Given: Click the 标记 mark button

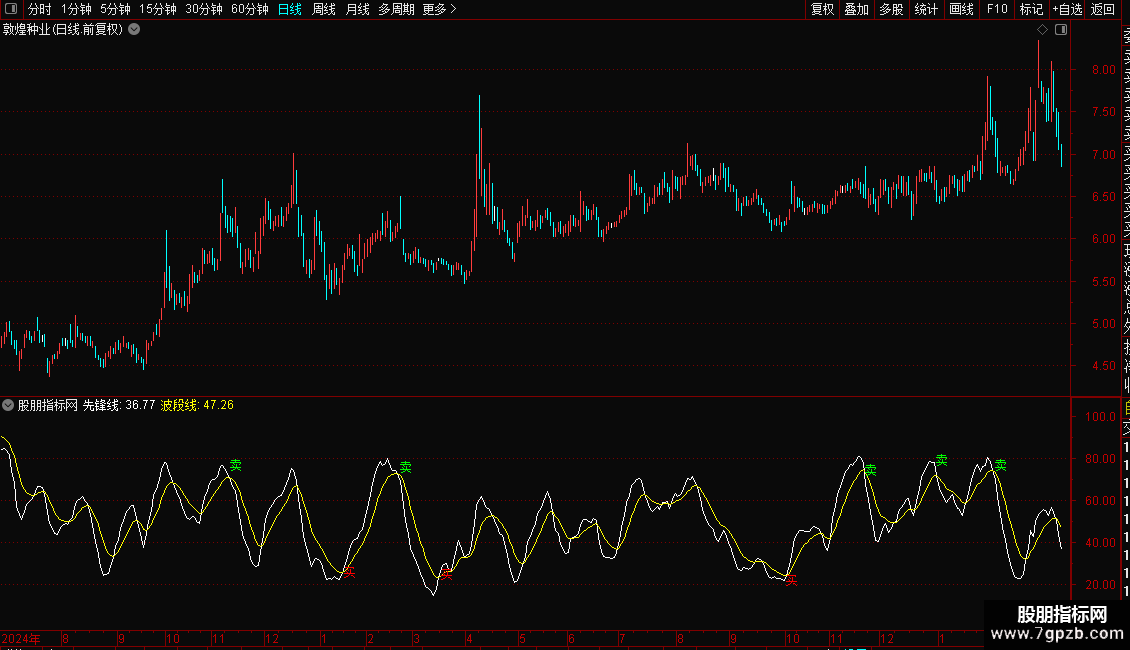Looking at the screenshot, I should point(1031,9).
